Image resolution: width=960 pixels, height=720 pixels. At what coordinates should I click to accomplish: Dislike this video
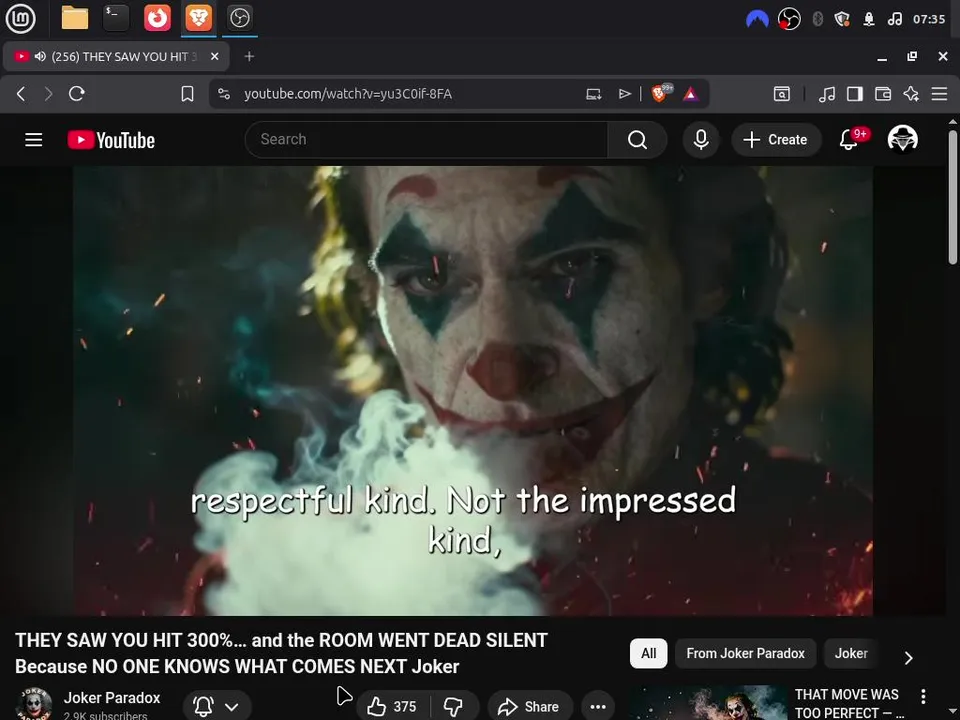point(454,707)
